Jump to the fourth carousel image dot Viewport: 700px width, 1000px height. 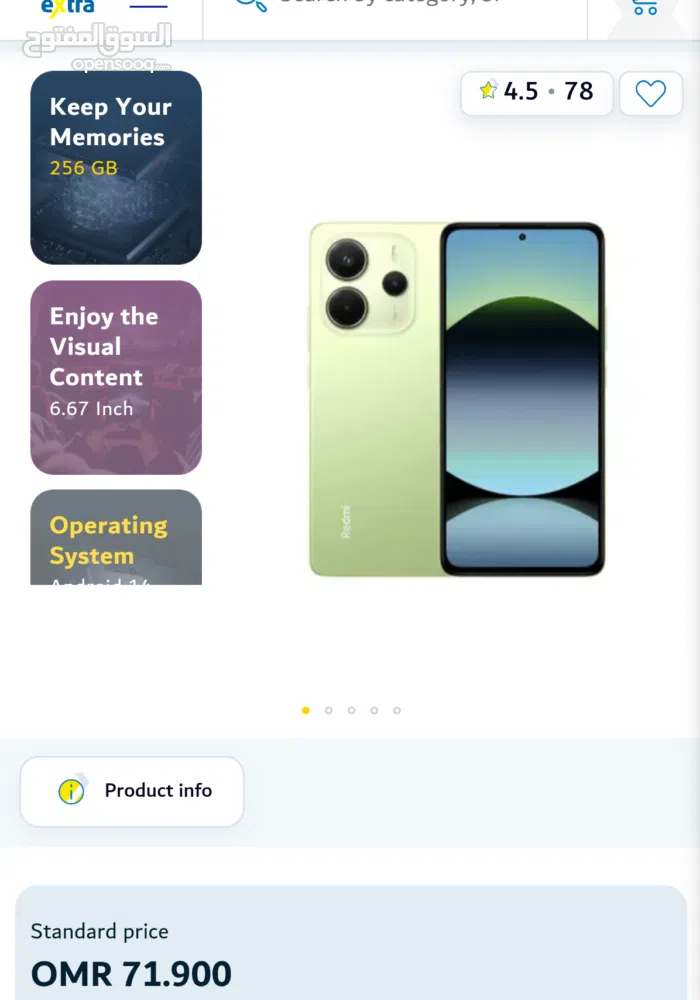[x=374, y=710]
